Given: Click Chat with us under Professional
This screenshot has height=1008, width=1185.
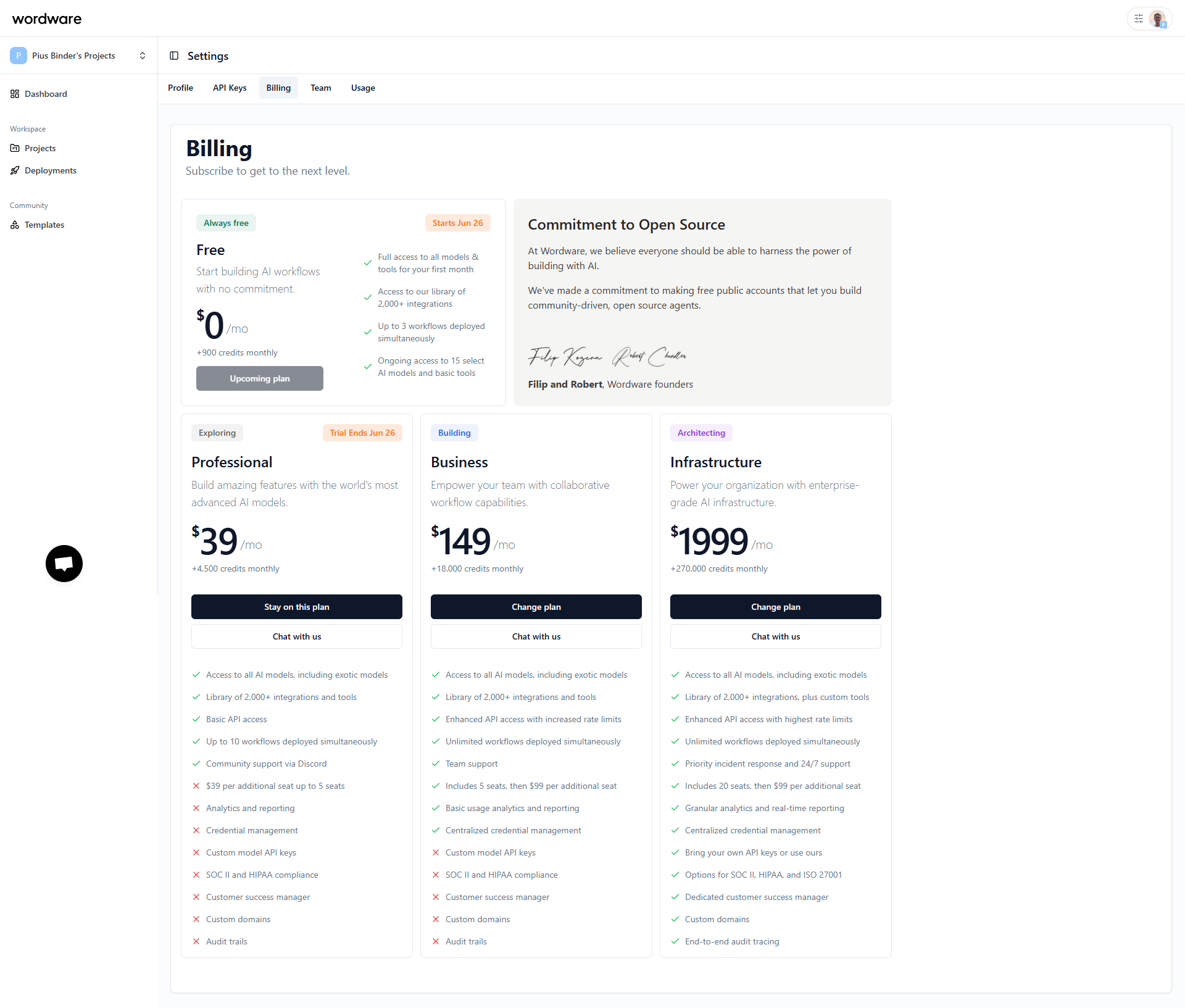Looking at the screenshot, I should click(x=297, y=636).
